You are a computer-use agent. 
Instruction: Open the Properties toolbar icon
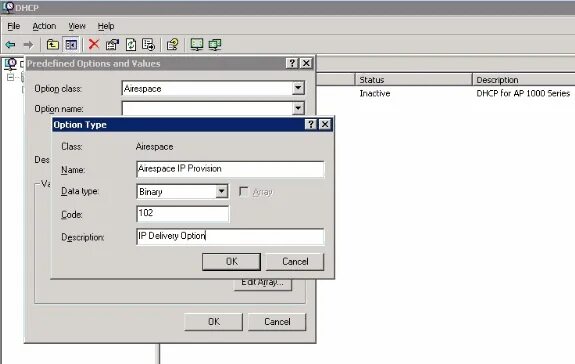(112, 45)
